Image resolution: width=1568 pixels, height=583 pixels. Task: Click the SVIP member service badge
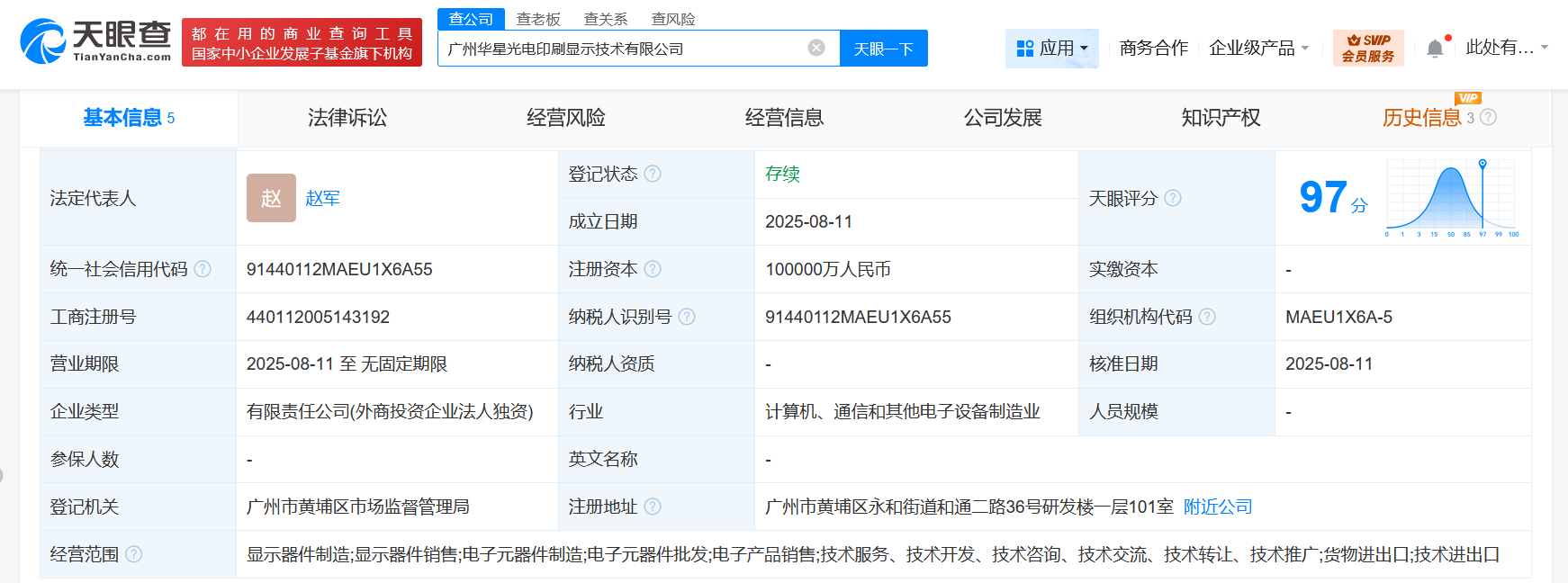1367,49
